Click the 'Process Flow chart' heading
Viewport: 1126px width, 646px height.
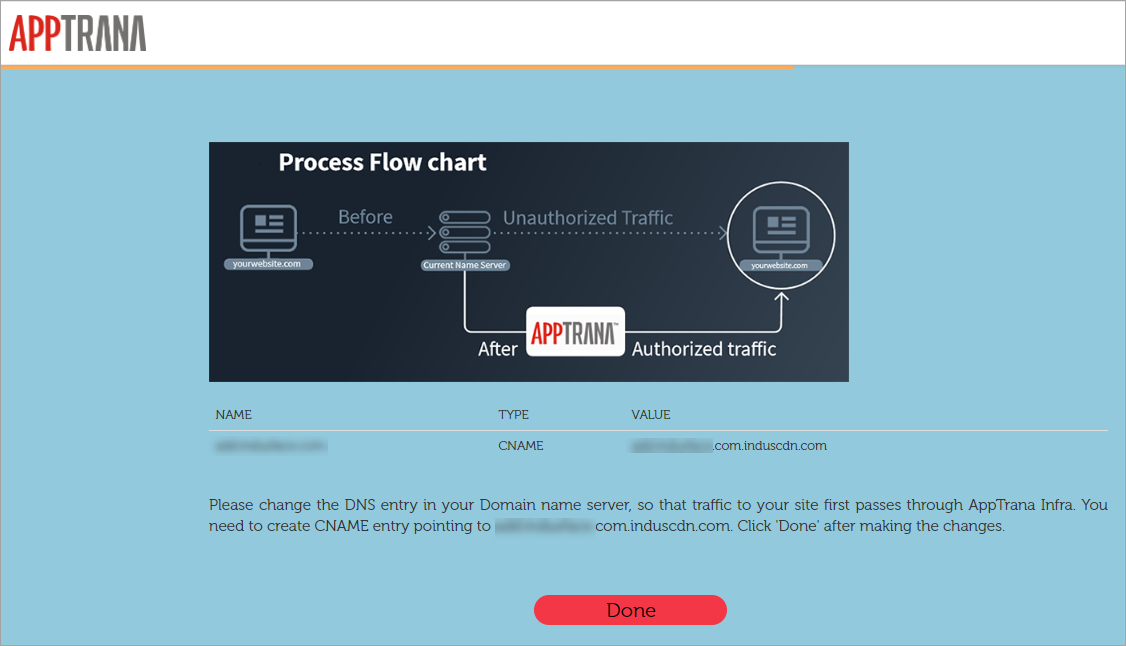(382, 162)
